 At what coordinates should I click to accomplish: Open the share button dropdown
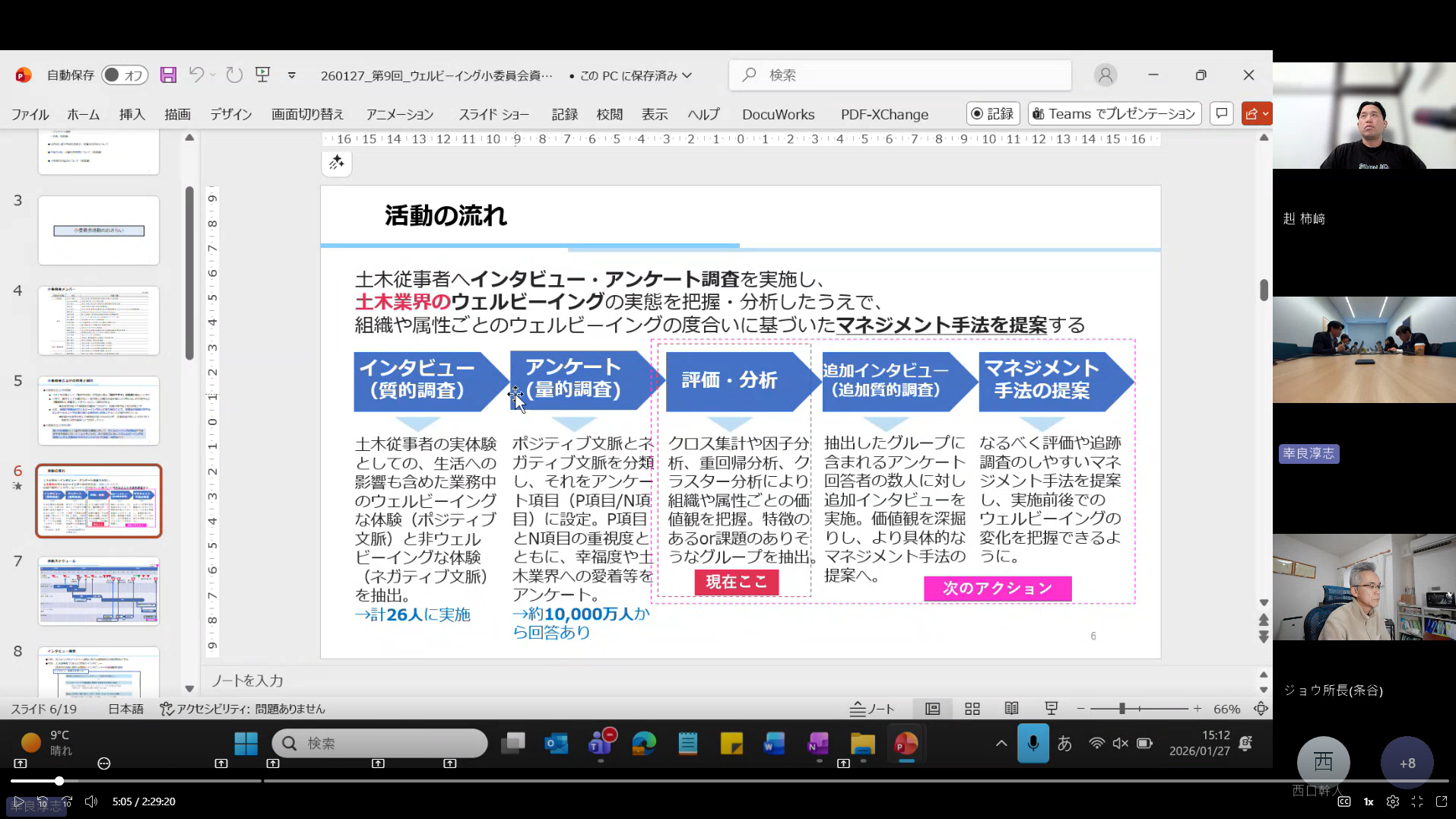1265,113
